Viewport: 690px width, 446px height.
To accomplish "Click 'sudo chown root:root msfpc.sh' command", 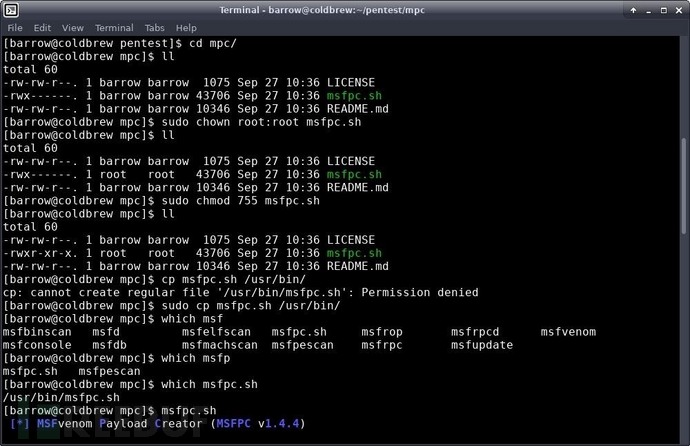I will click(261, 122).
